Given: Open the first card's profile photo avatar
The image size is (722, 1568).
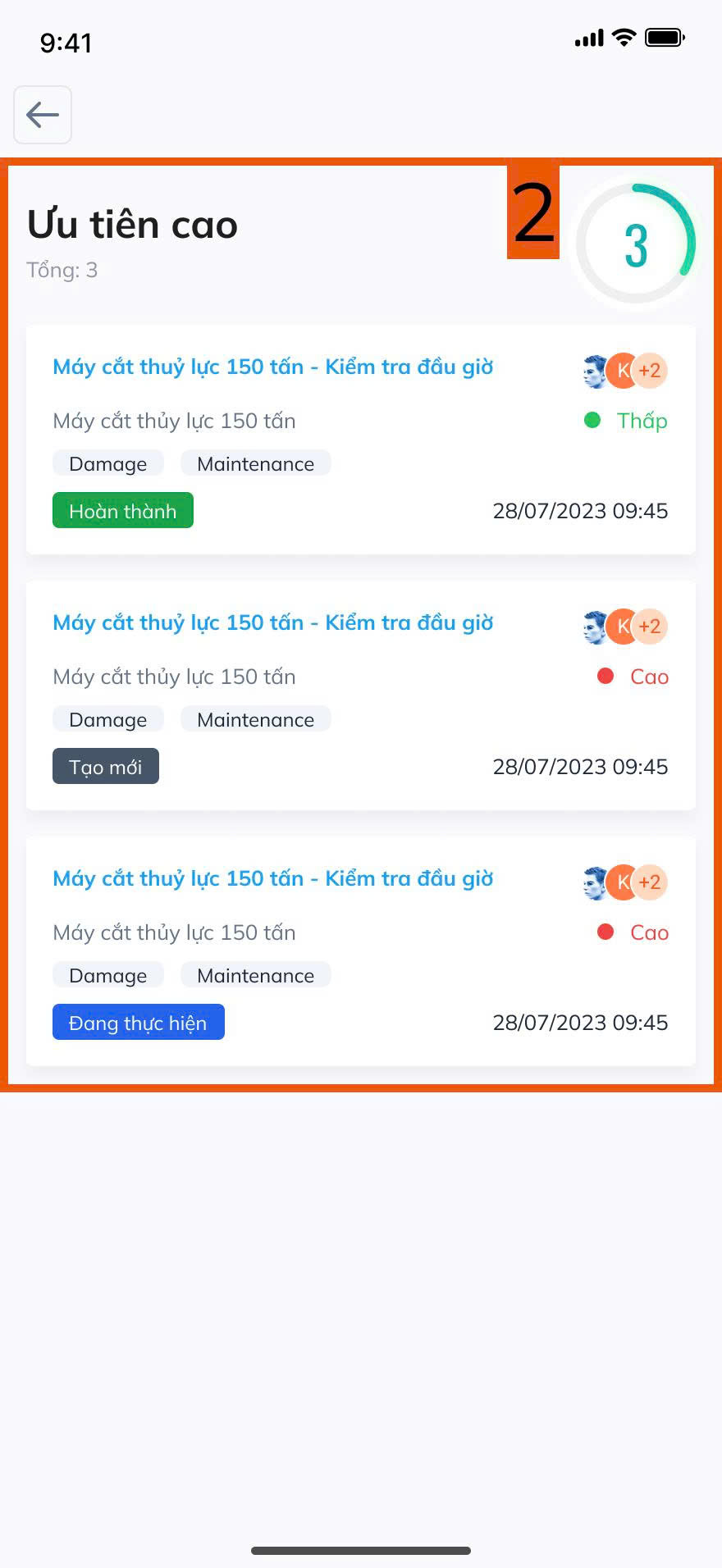Looking at the screenshot, I should [596, 371].
